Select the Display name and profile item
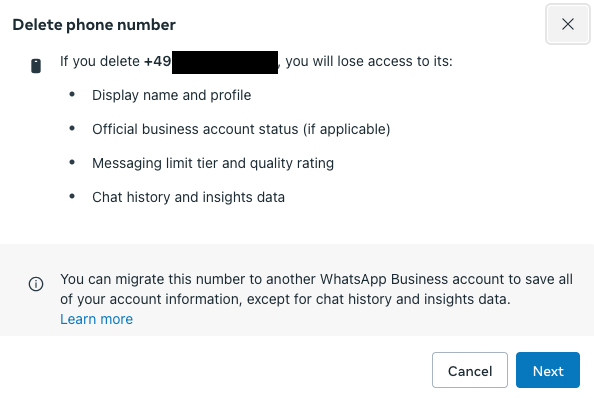Image resolution: width=594 pixels, height=398 pixels. 172,95
